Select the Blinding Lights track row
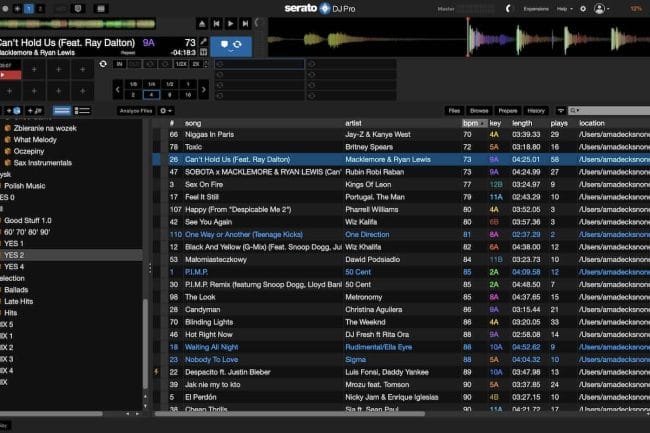650x433 pixels. (x=401, y=322)
